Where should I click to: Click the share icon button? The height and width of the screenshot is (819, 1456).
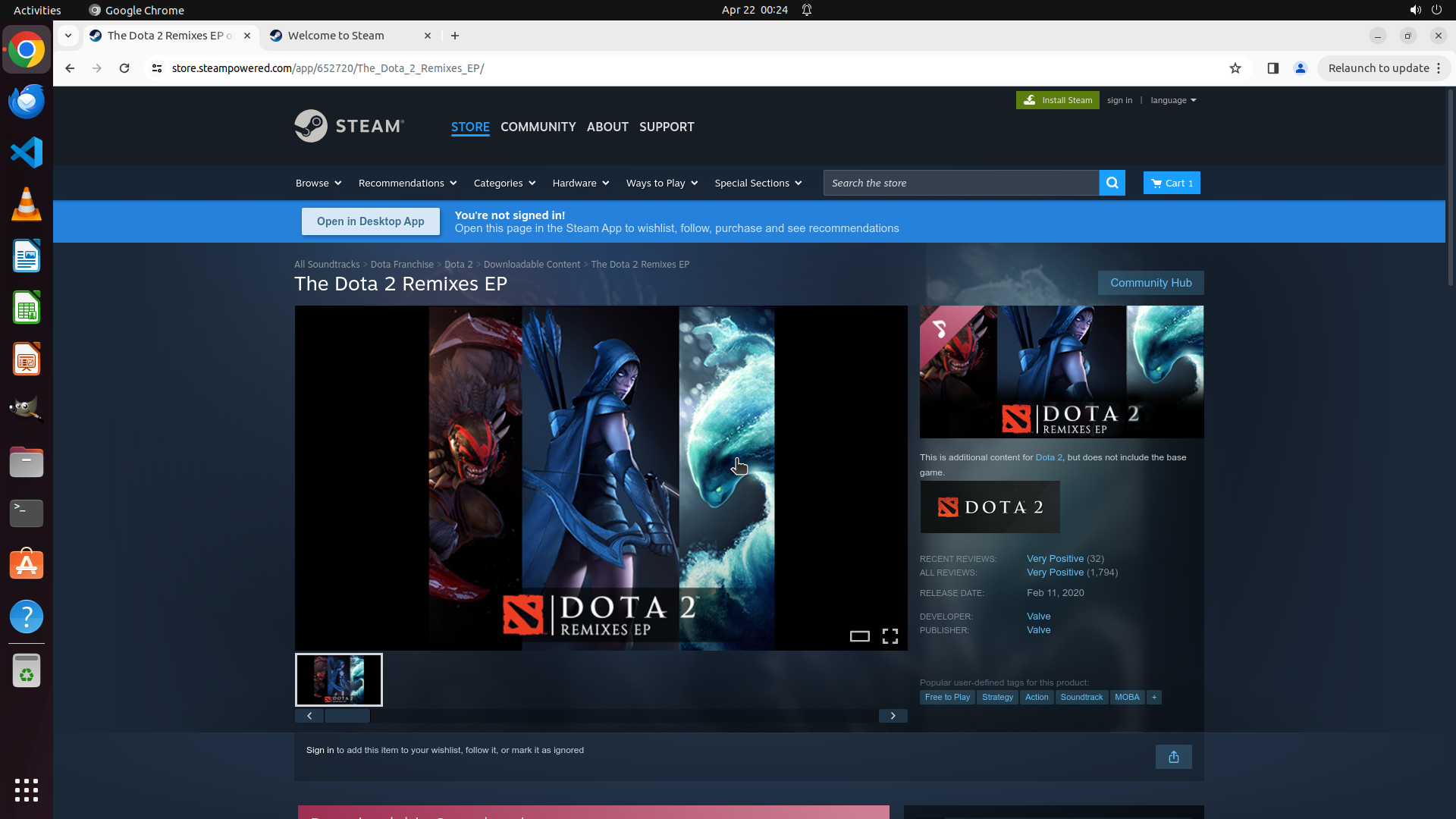click(x=1173, y=757)
